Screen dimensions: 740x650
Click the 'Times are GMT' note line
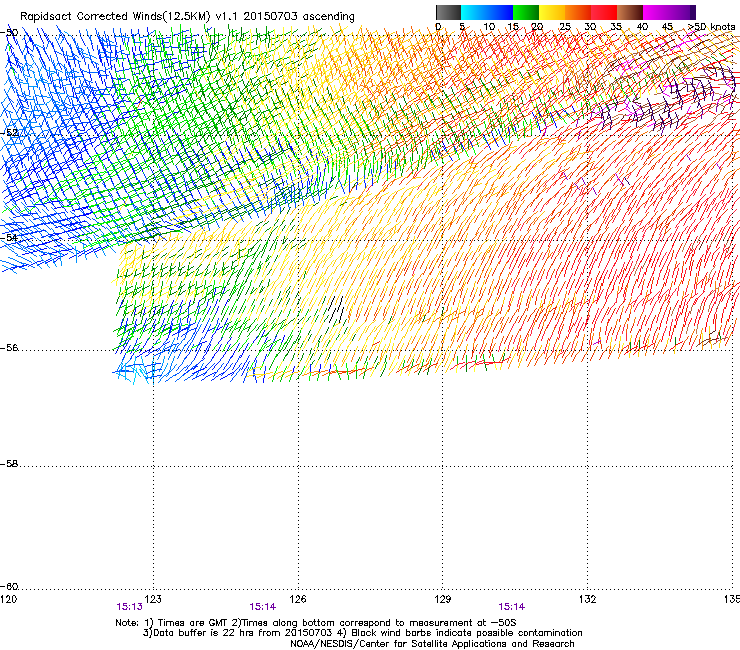pyautogui.click(x=316, y=623)
